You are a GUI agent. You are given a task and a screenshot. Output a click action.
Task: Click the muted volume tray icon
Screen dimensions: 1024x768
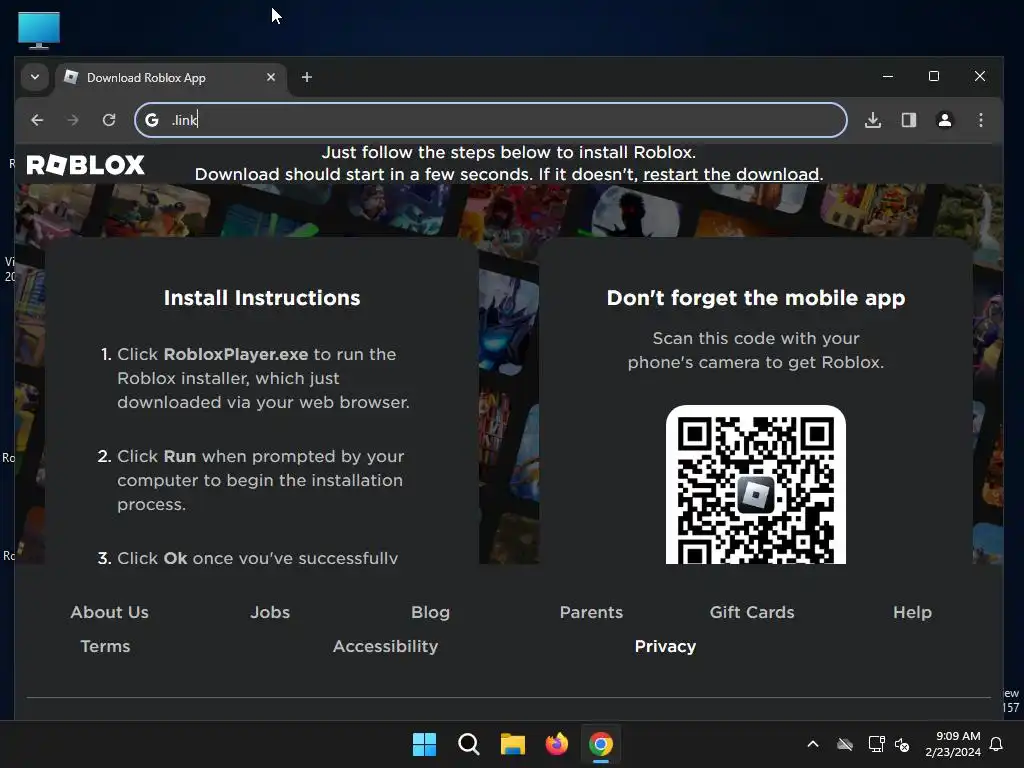[902, 745]
